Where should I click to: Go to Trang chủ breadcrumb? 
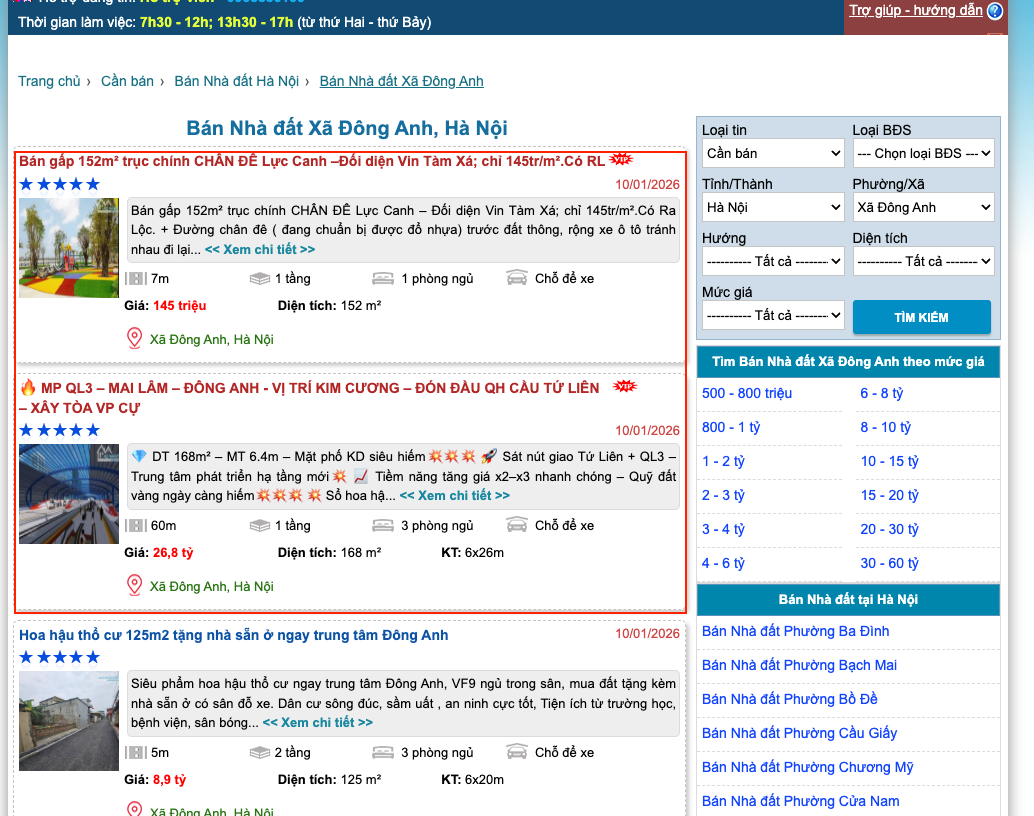tap(49, 81)
